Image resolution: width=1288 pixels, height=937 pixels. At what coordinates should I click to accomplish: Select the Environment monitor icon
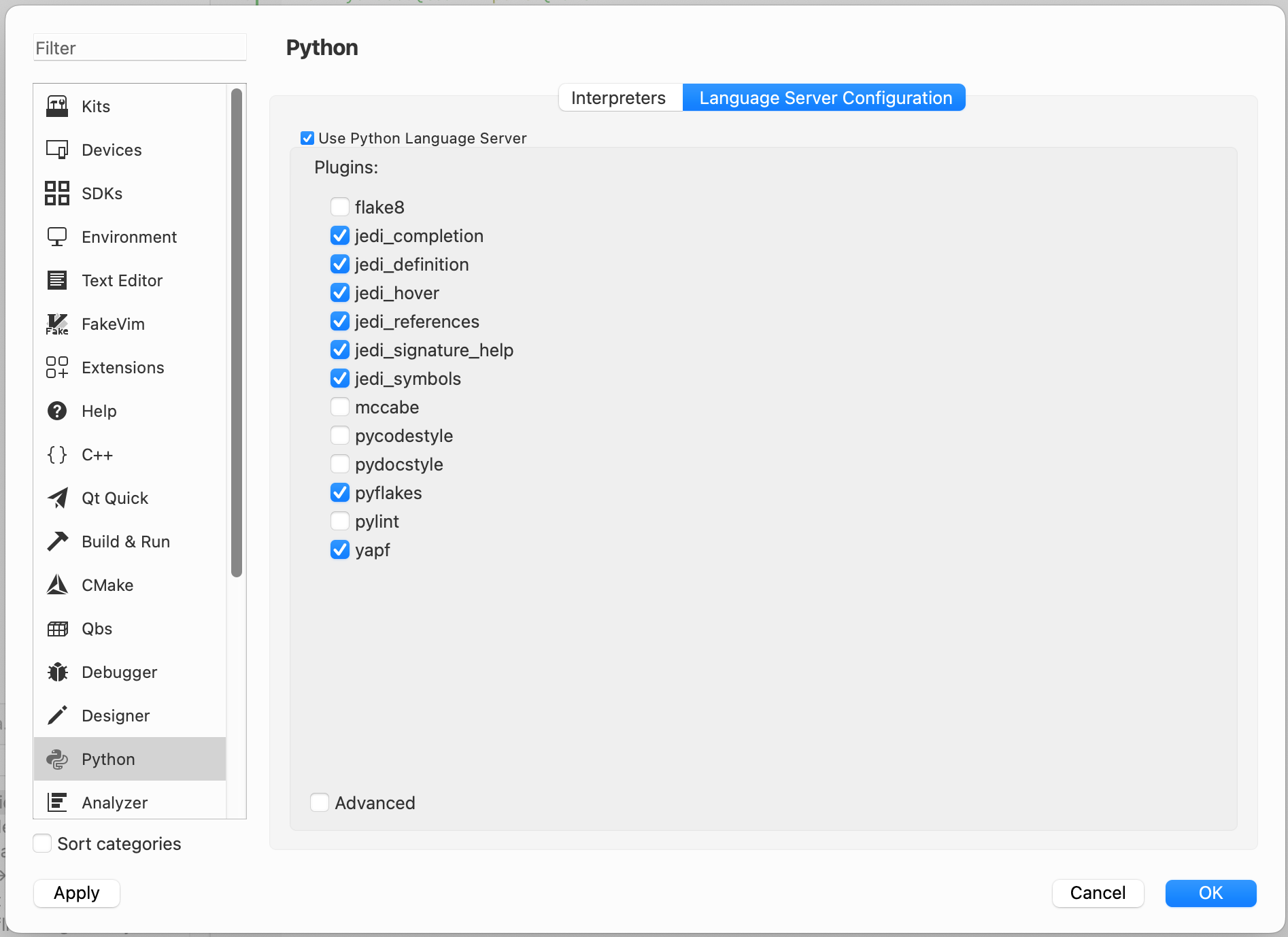[x=57, y=237]
